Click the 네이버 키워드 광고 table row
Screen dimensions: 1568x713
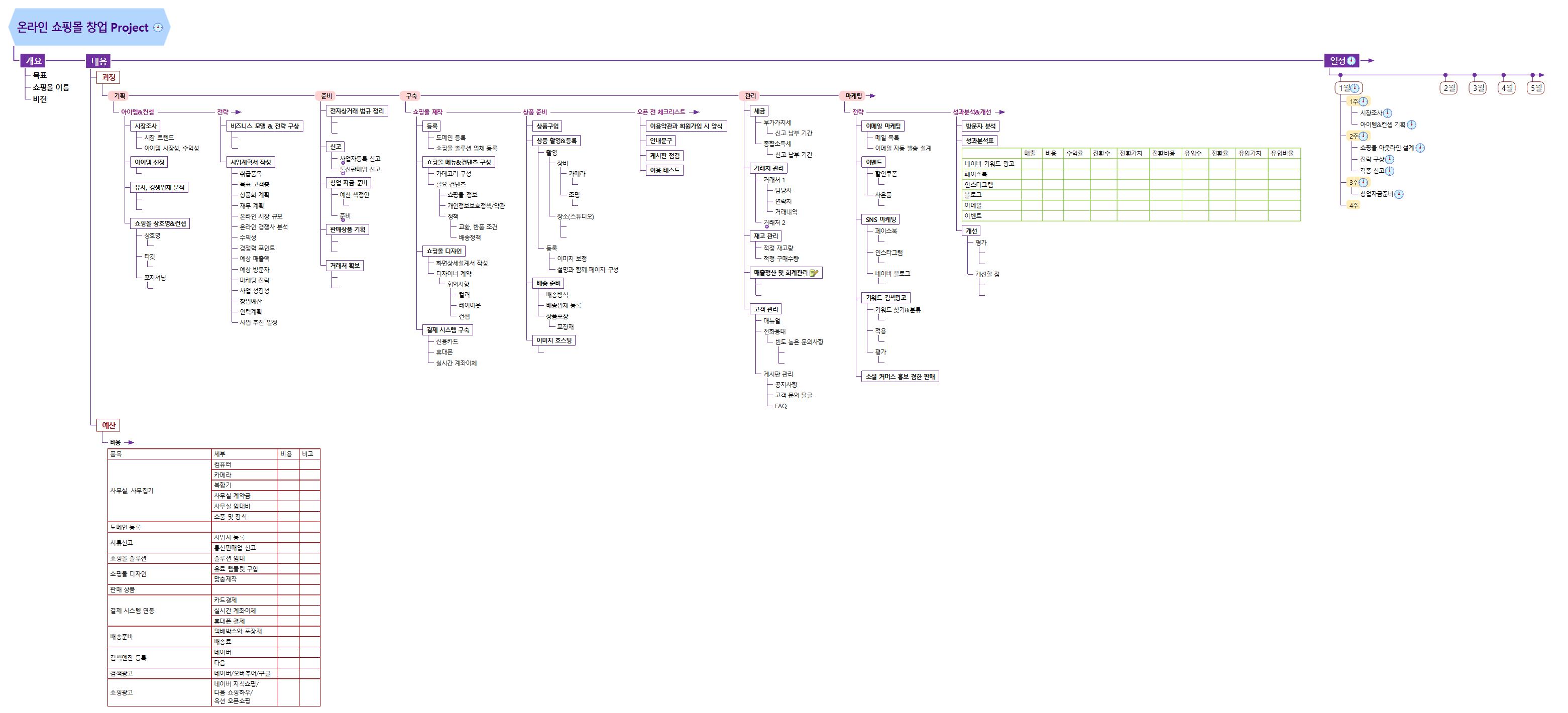989,164
